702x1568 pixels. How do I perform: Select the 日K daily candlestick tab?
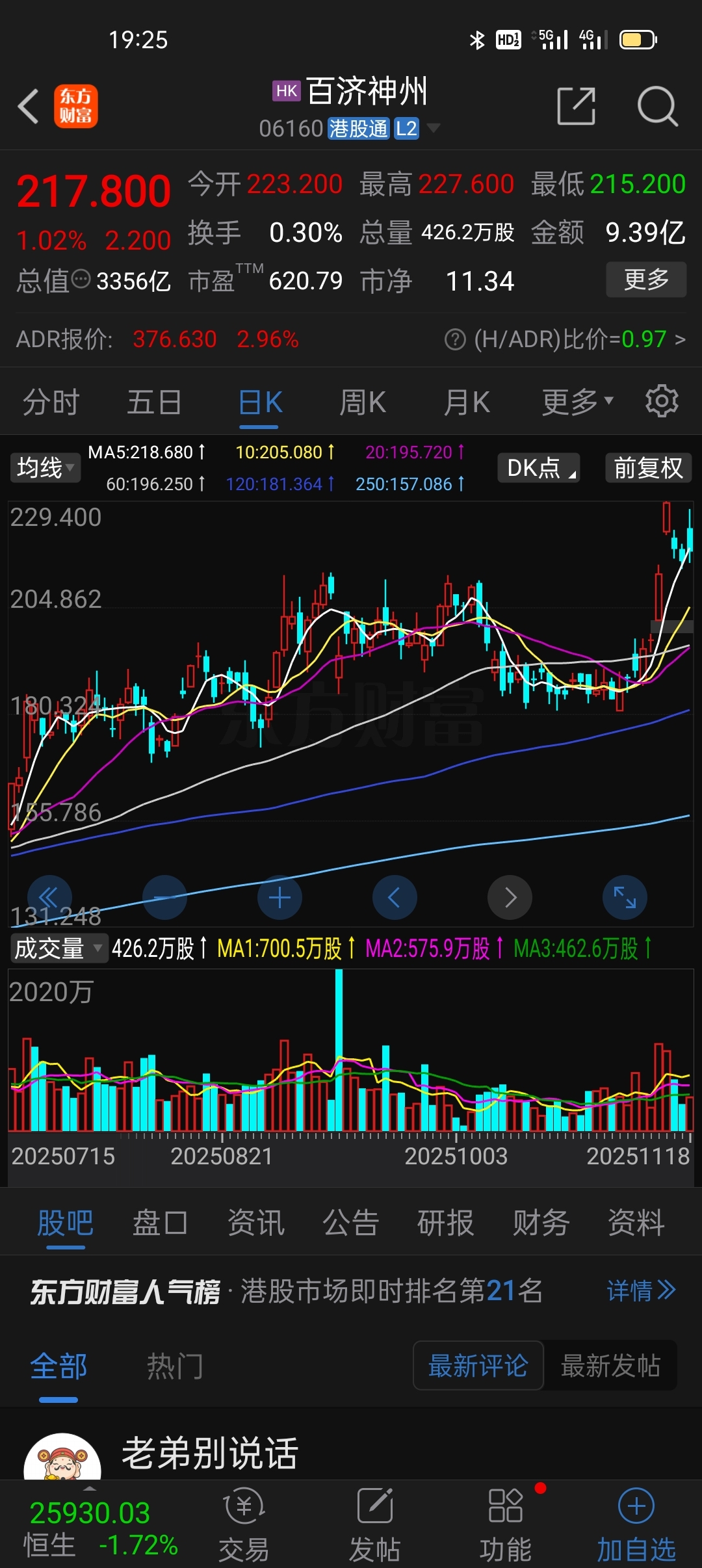[259, 402]
